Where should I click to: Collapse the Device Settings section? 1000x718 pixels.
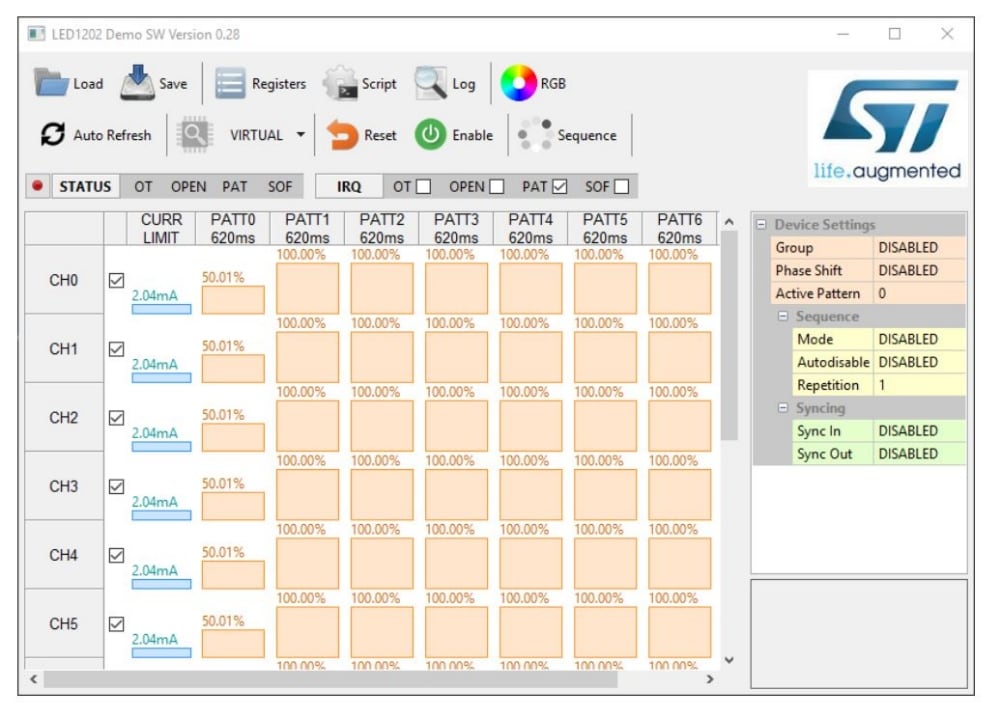(x=762, y=225)
